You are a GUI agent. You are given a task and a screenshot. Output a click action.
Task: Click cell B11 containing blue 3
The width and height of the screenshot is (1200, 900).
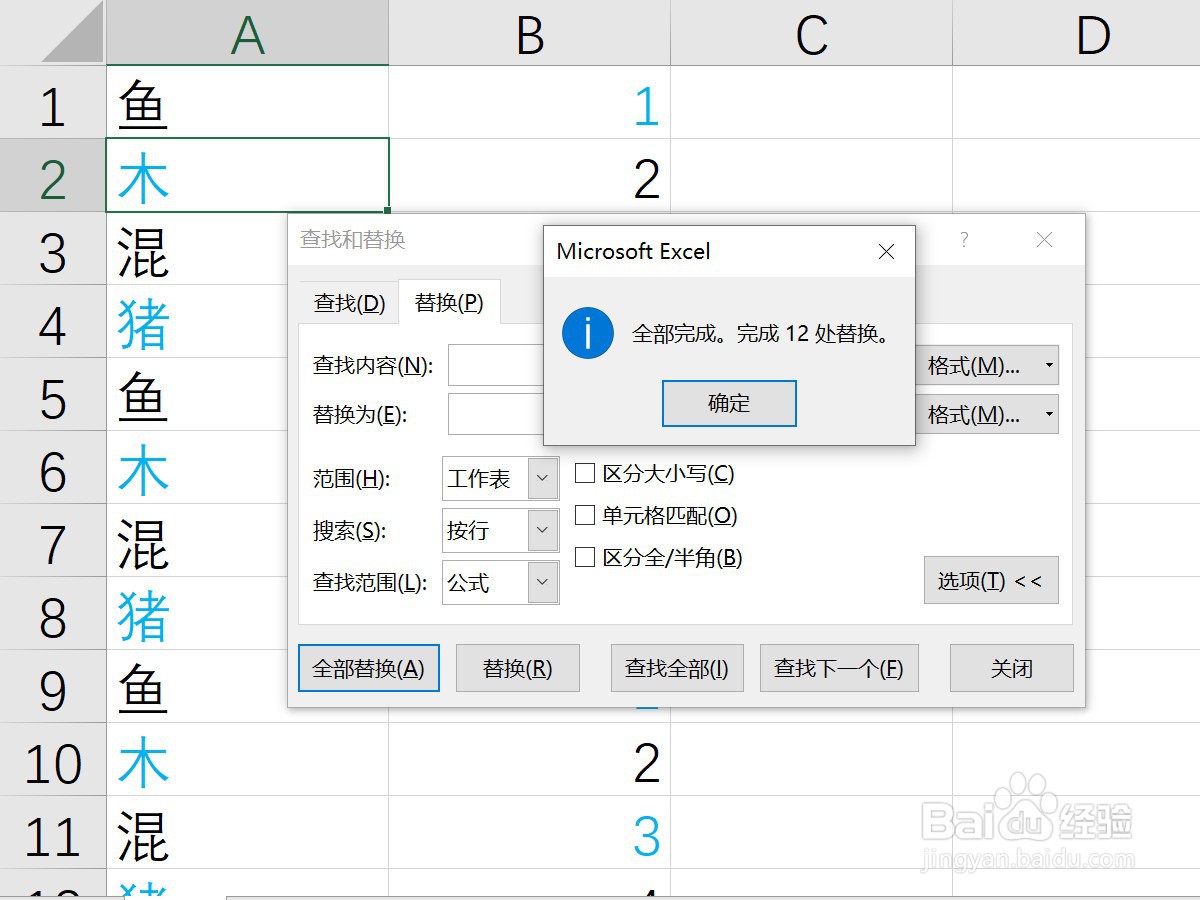coord(529,833)
